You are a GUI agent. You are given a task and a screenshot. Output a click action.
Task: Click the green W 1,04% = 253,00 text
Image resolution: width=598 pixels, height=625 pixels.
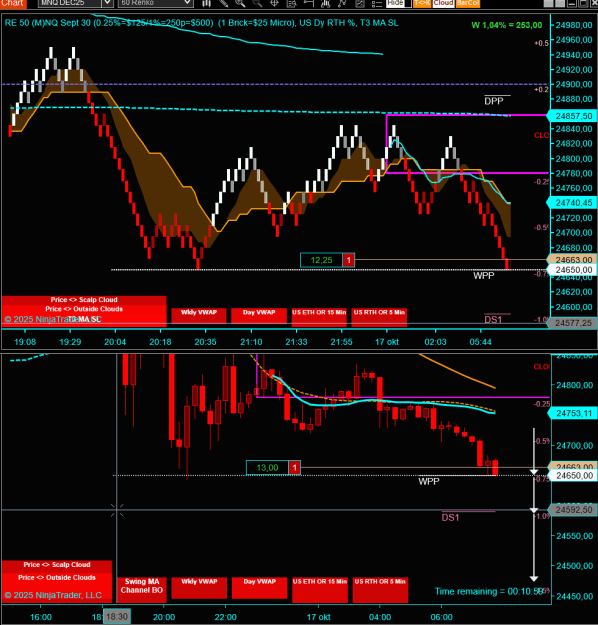coord(507,25)
